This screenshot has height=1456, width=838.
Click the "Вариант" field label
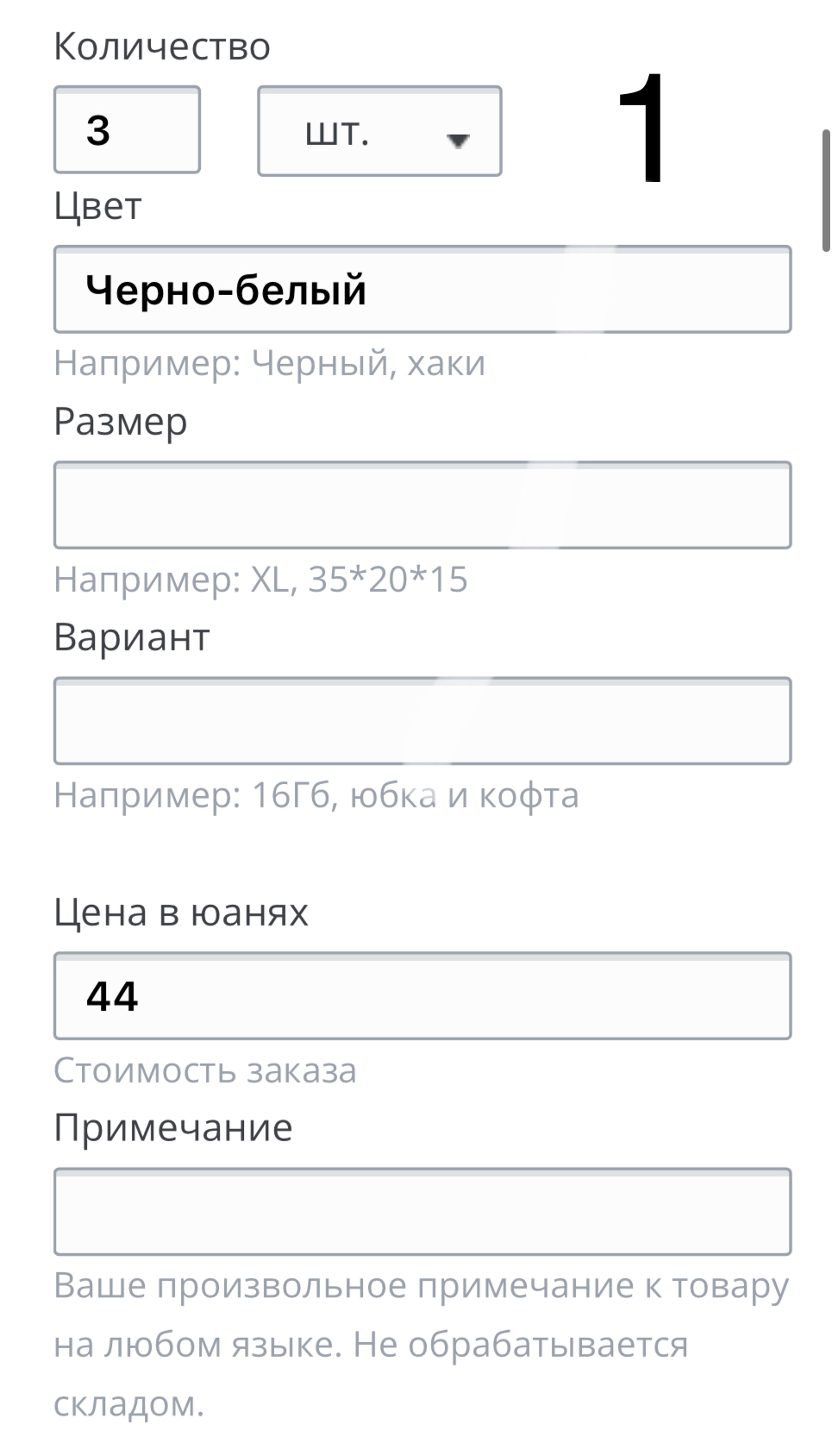point(132,637)
